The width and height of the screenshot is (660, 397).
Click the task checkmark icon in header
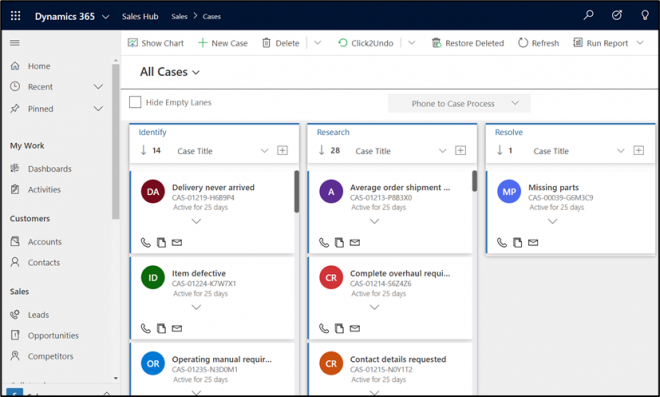pyautogui.click(x=617, y=16)
